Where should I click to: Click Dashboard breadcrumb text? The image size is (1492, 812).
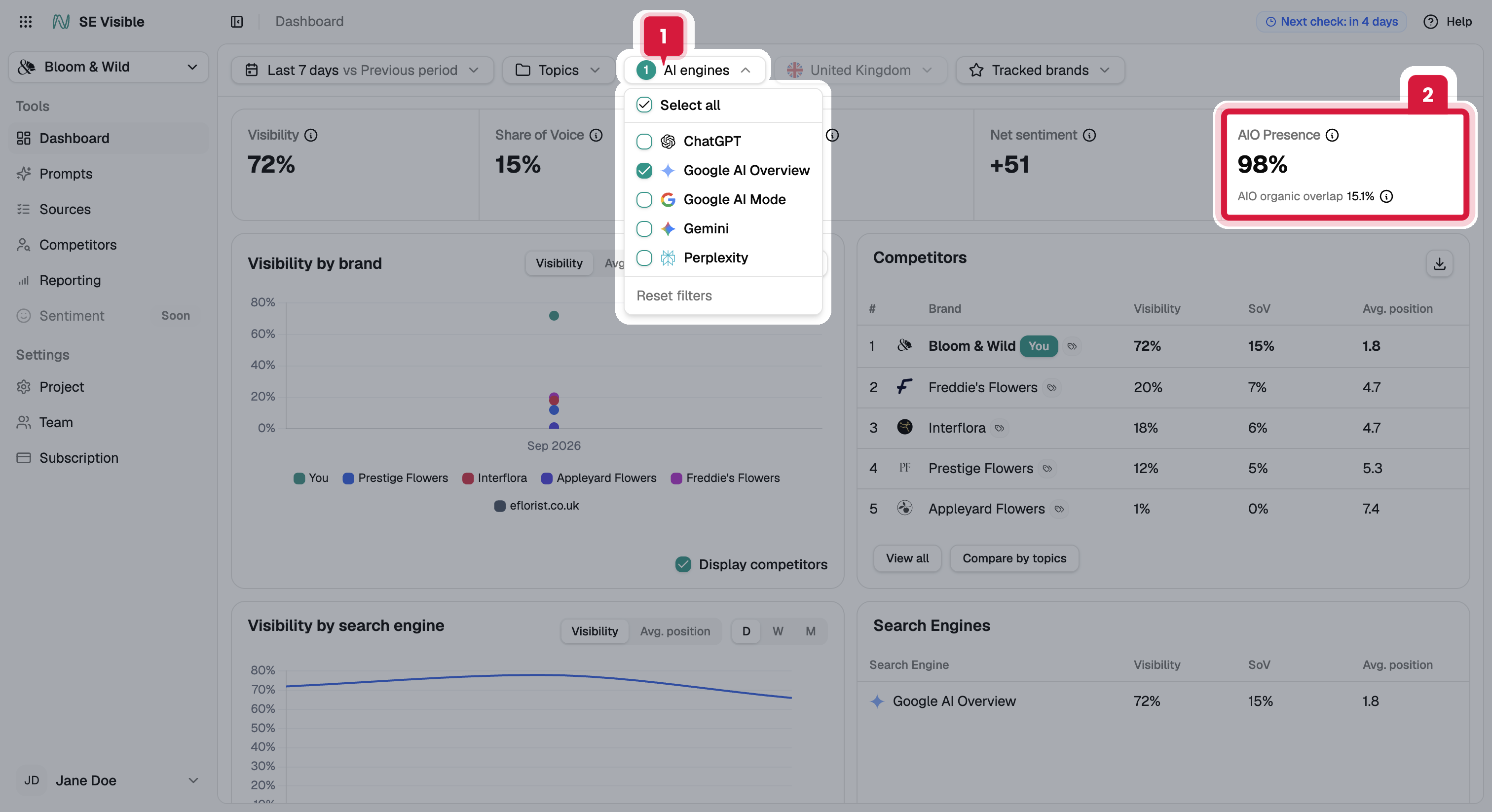pyautogui.click(x=309, y=21)
